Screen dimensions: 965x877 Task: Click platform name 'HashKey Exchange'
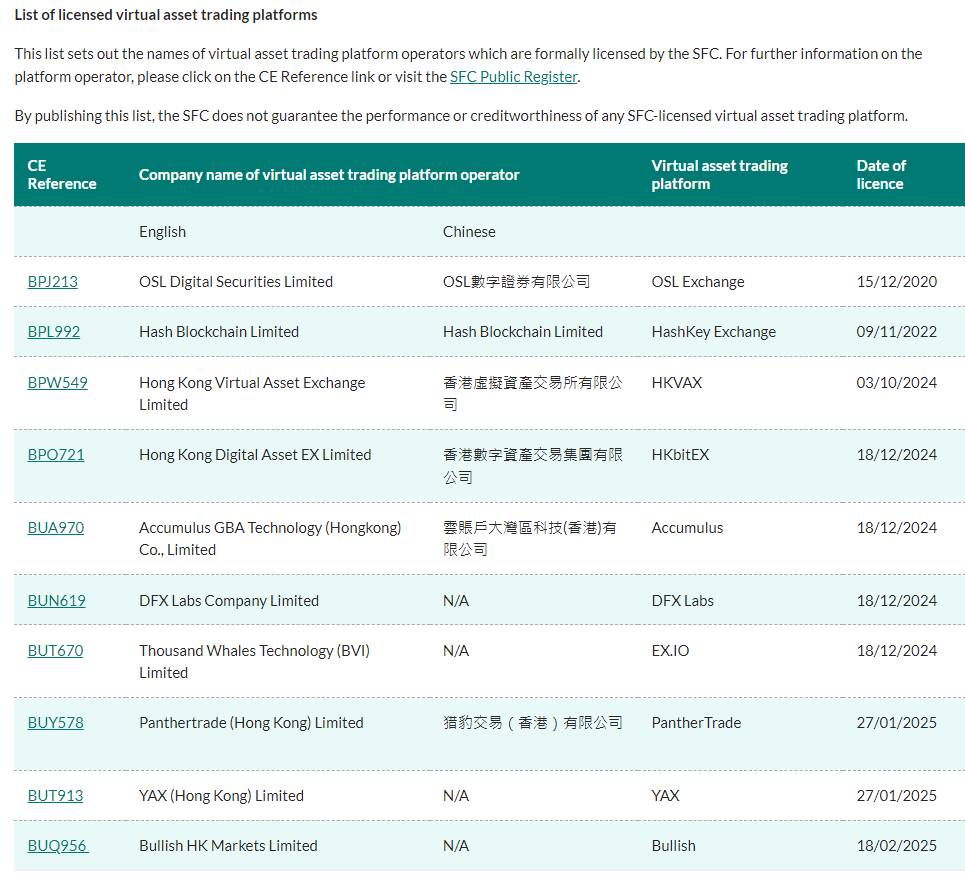(714, 332)
